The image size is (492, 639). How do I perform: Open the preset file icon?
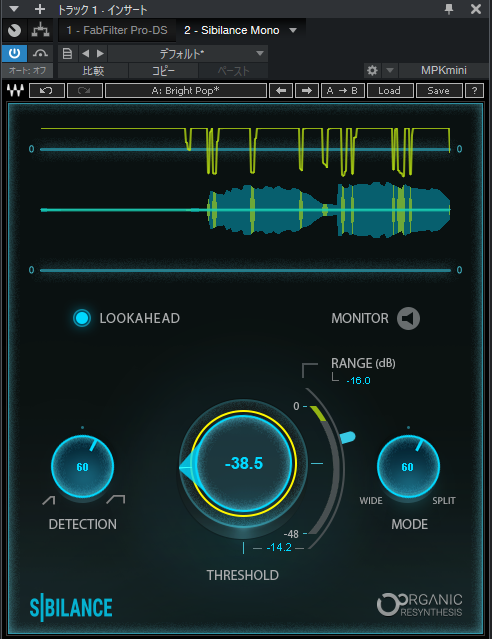pyautogui.click(x=67, y=53)
